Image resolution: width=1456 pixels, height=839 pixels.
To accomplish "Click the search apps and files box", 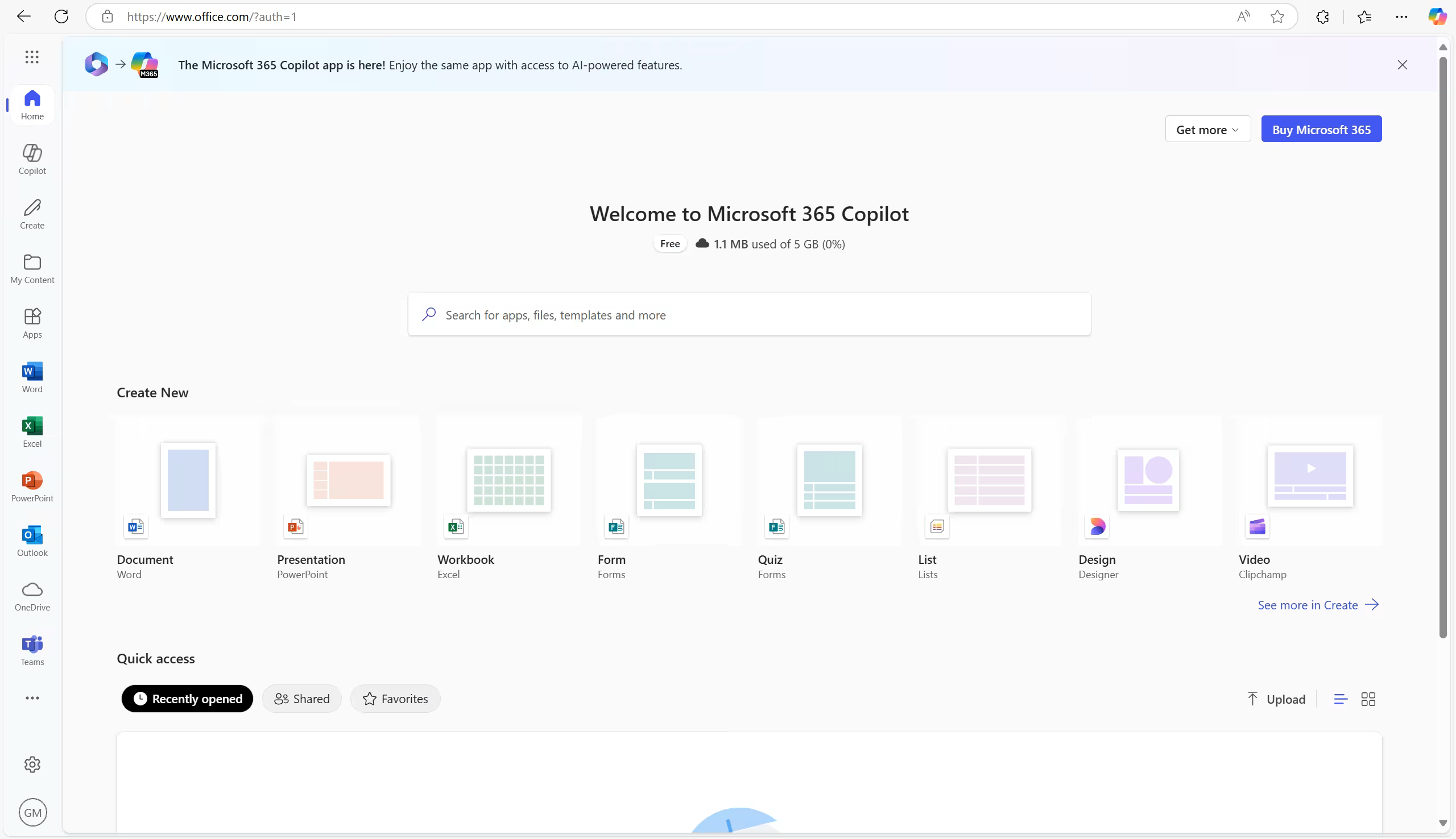I will pyautogui.click(x=749, y=315).
